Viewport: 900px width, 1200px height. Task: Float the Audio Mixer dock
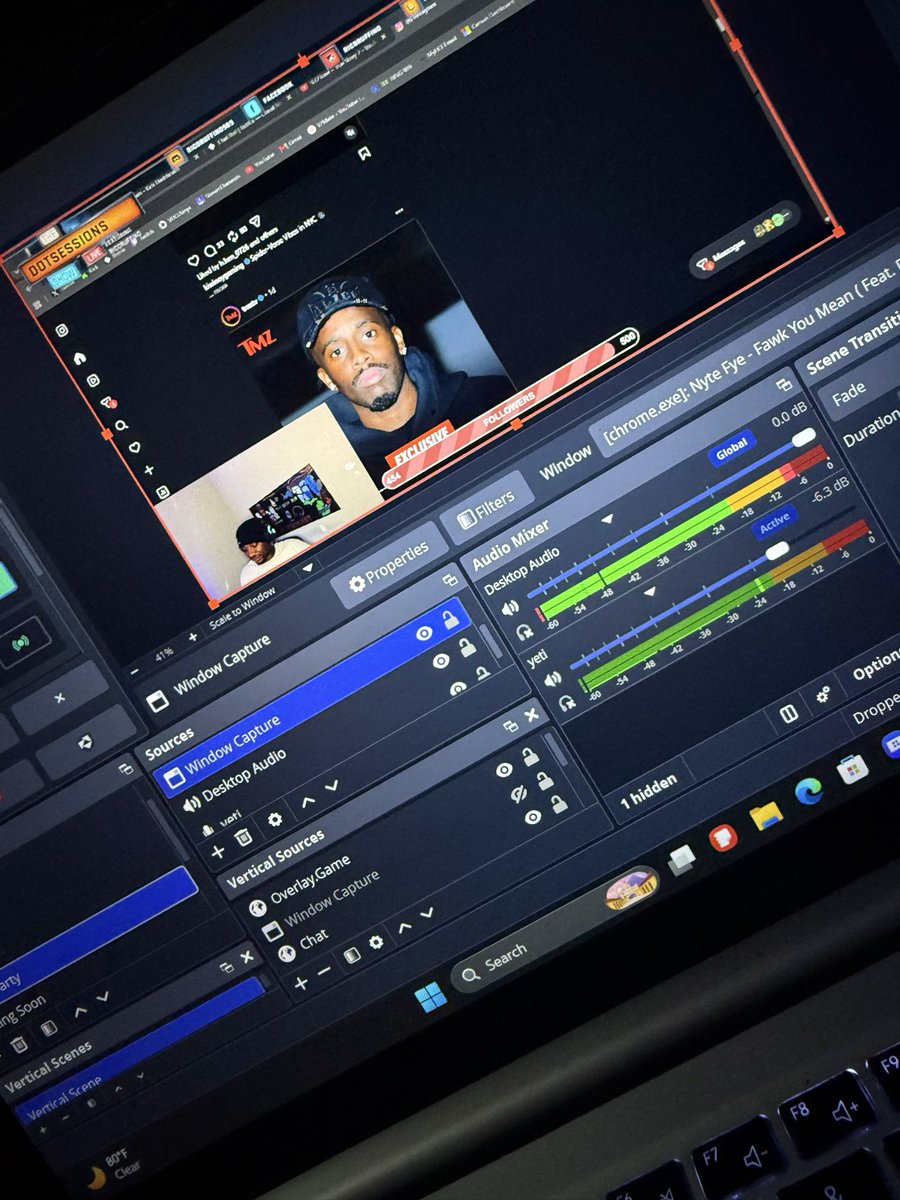coord(783,385)
